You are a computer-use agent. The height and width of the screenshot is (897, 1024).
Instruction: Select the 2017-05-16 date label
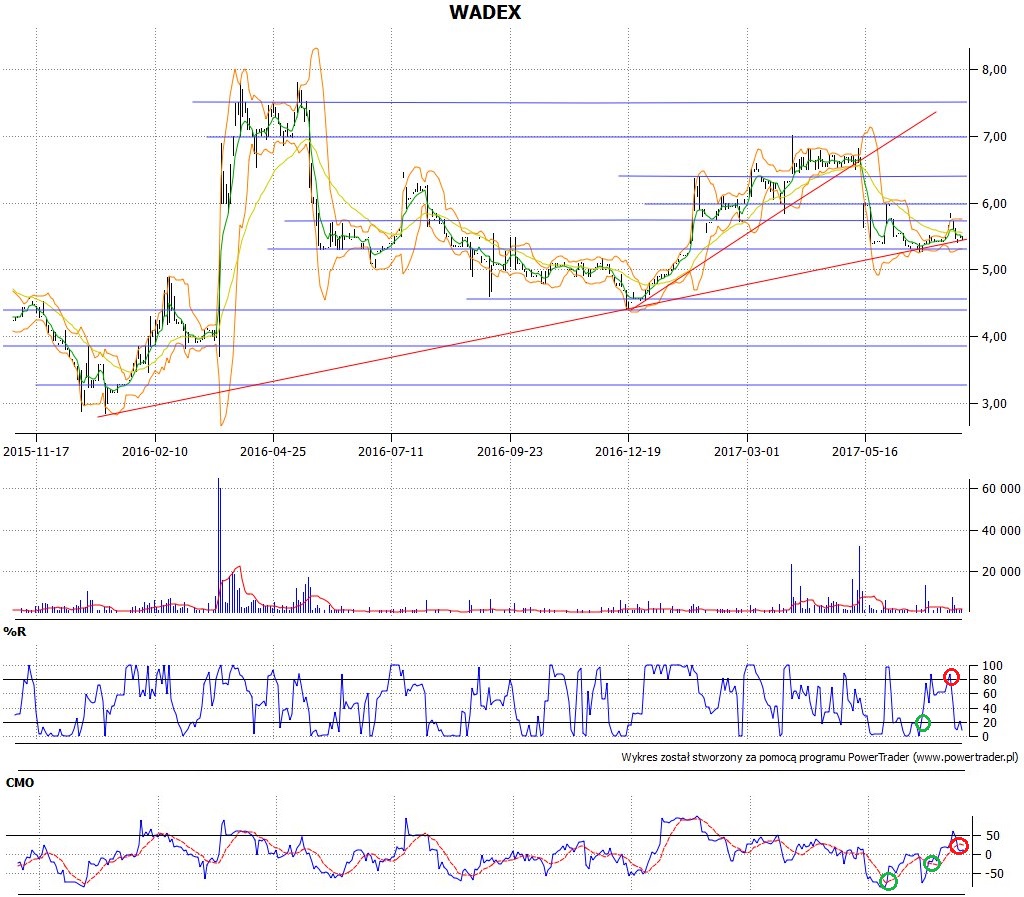tap(865, 451)
